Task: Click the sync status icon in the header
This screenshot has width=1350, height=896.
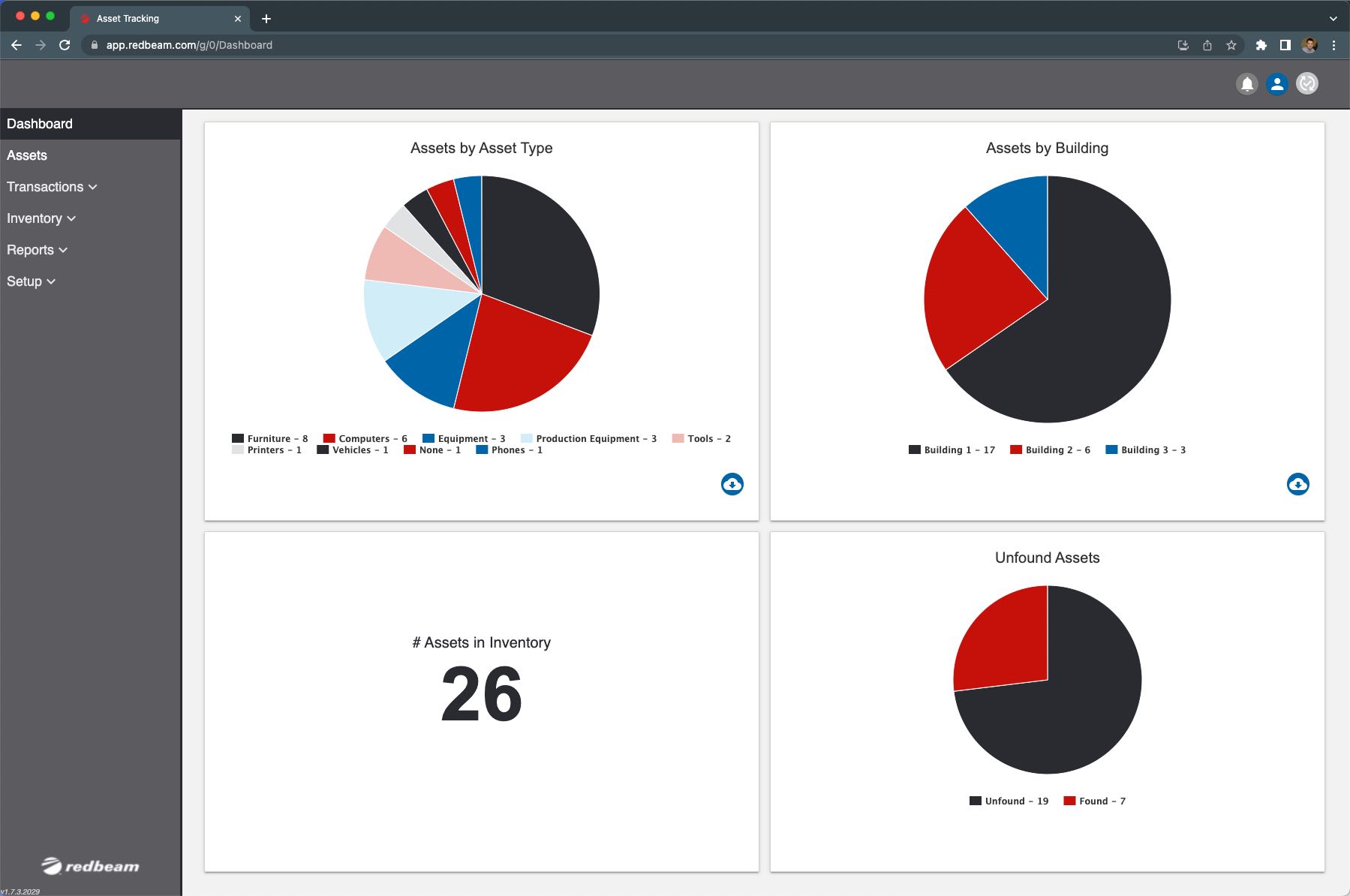Action: point(1306,83)
